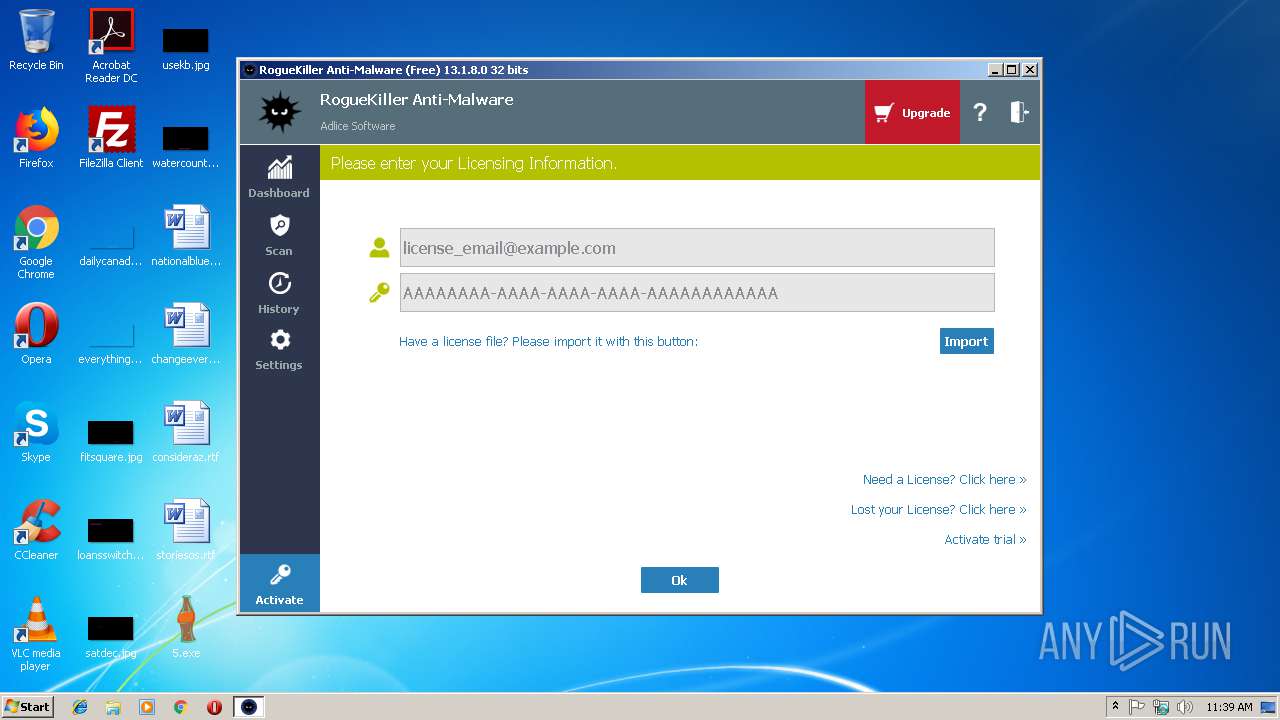Click the exit door icon in the header
1280x720 pixels.
click(1019, 112)
